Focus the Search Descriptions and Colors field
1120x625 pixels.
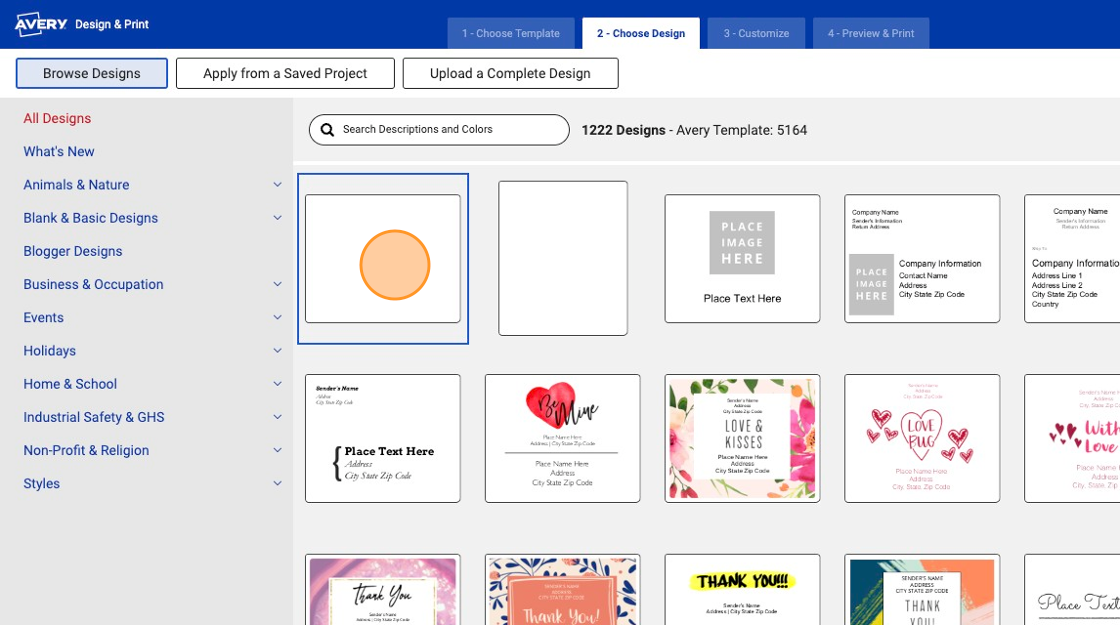[x=439, y=130]
